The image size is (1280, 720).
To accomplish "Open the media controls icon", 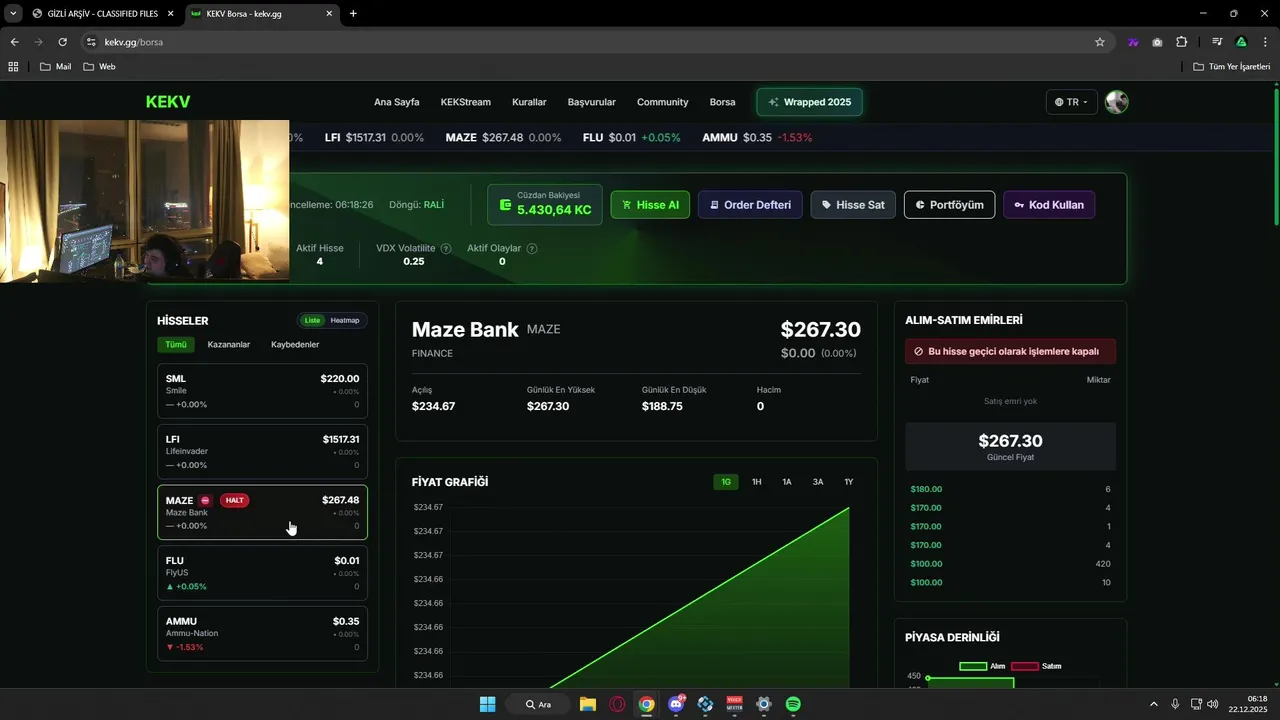I will tap(1217, 42).
